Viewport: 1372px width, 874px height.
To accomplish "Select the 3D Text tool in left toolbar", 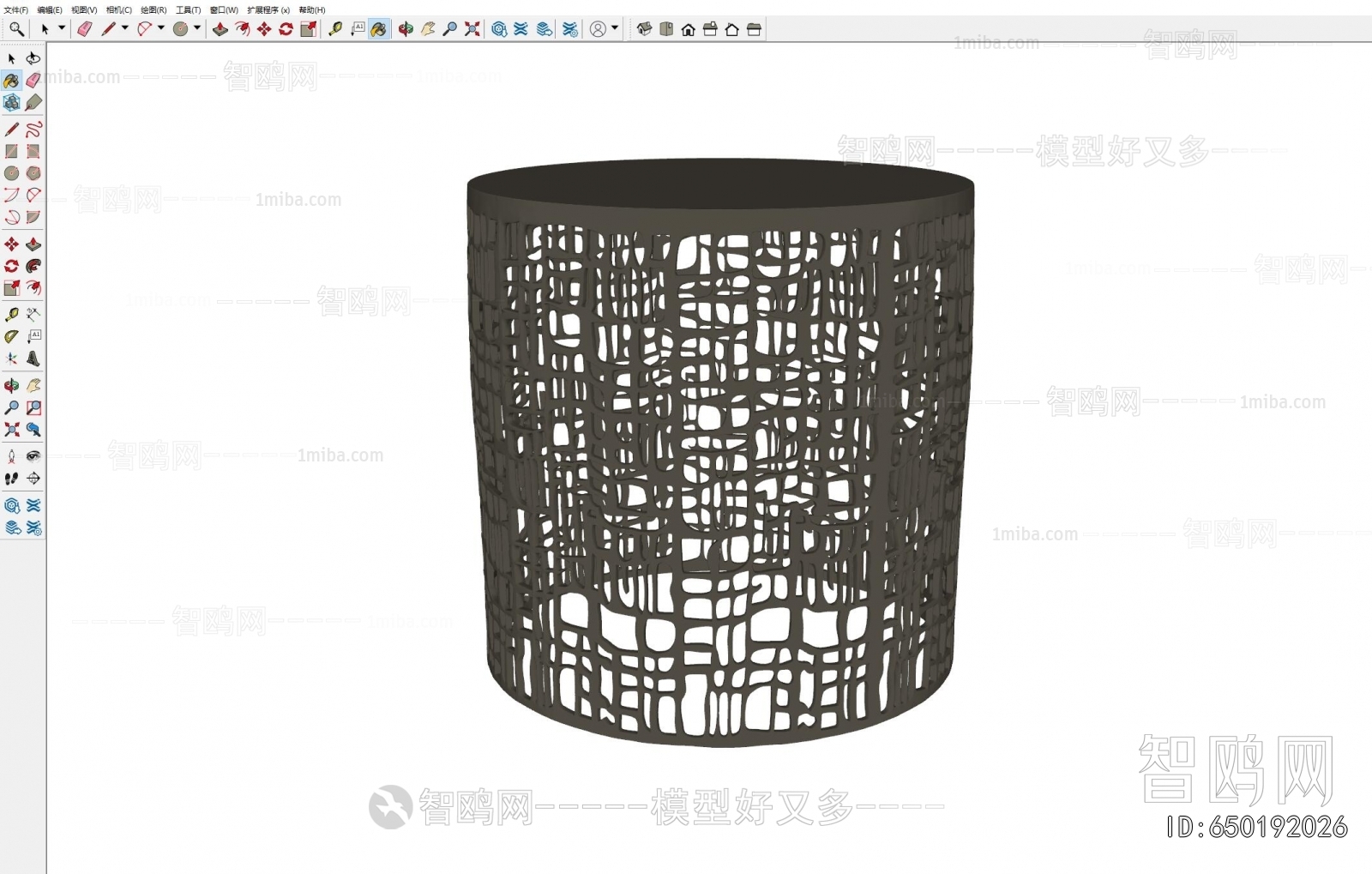I will tap(33, 359).
